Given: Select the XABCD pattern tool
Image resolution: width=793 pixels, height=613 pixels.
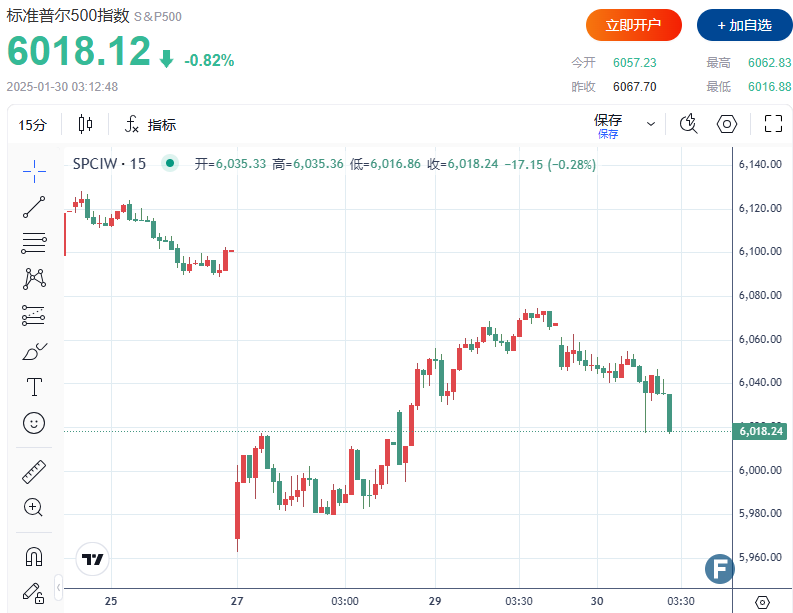Looking at the screenshot, I should (34, 279).
